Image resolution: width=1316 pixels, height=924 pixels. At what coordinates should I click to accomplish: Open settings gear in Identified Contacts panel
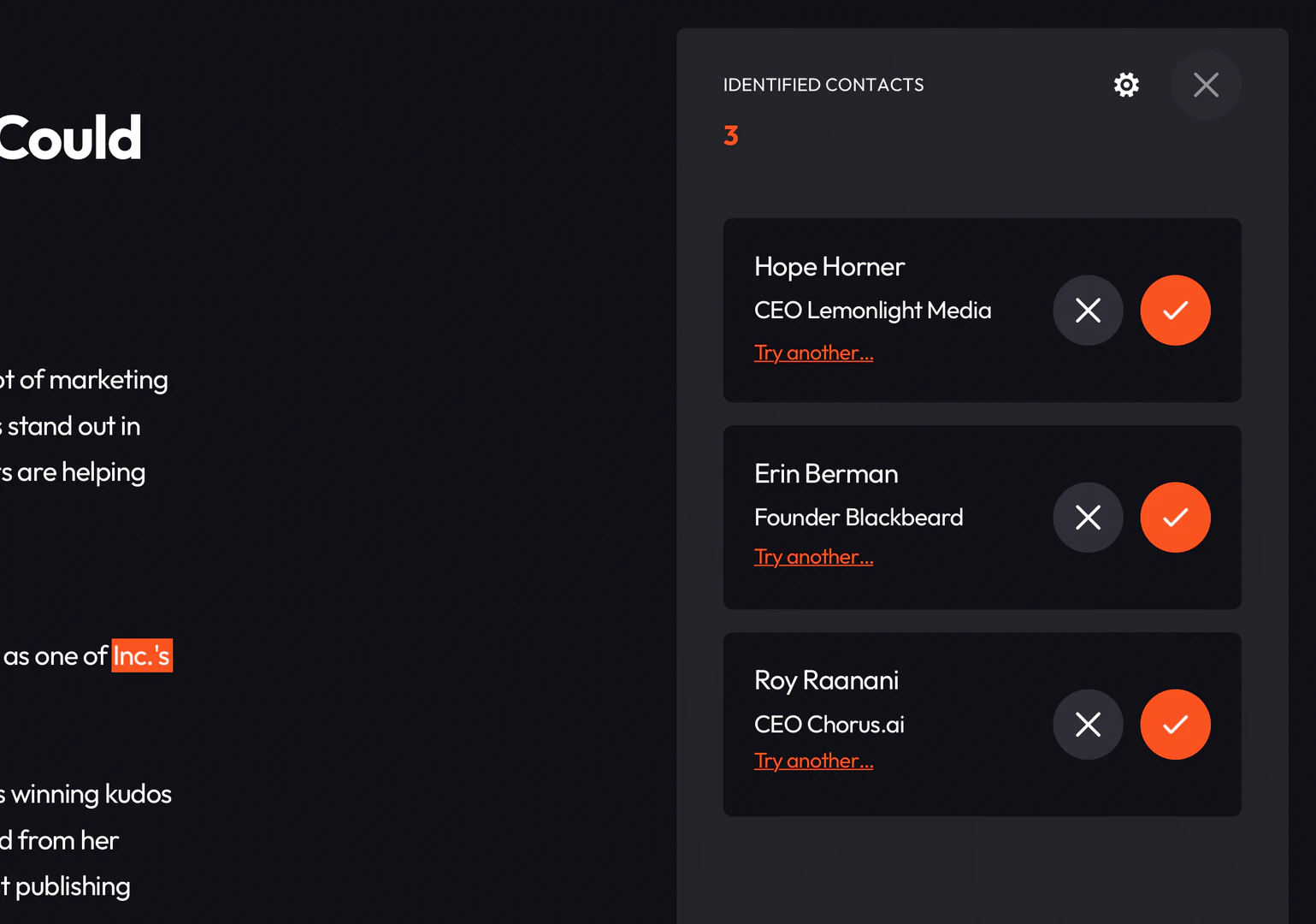(1126, 85)
